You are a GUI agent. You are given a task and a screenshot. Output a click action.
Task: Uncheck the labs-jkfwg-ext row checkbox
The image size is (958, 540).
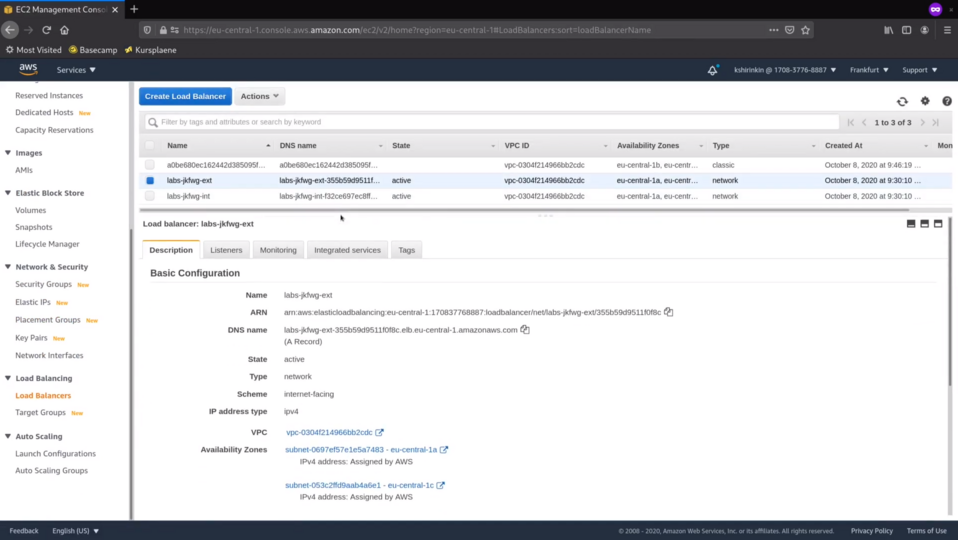150,181
